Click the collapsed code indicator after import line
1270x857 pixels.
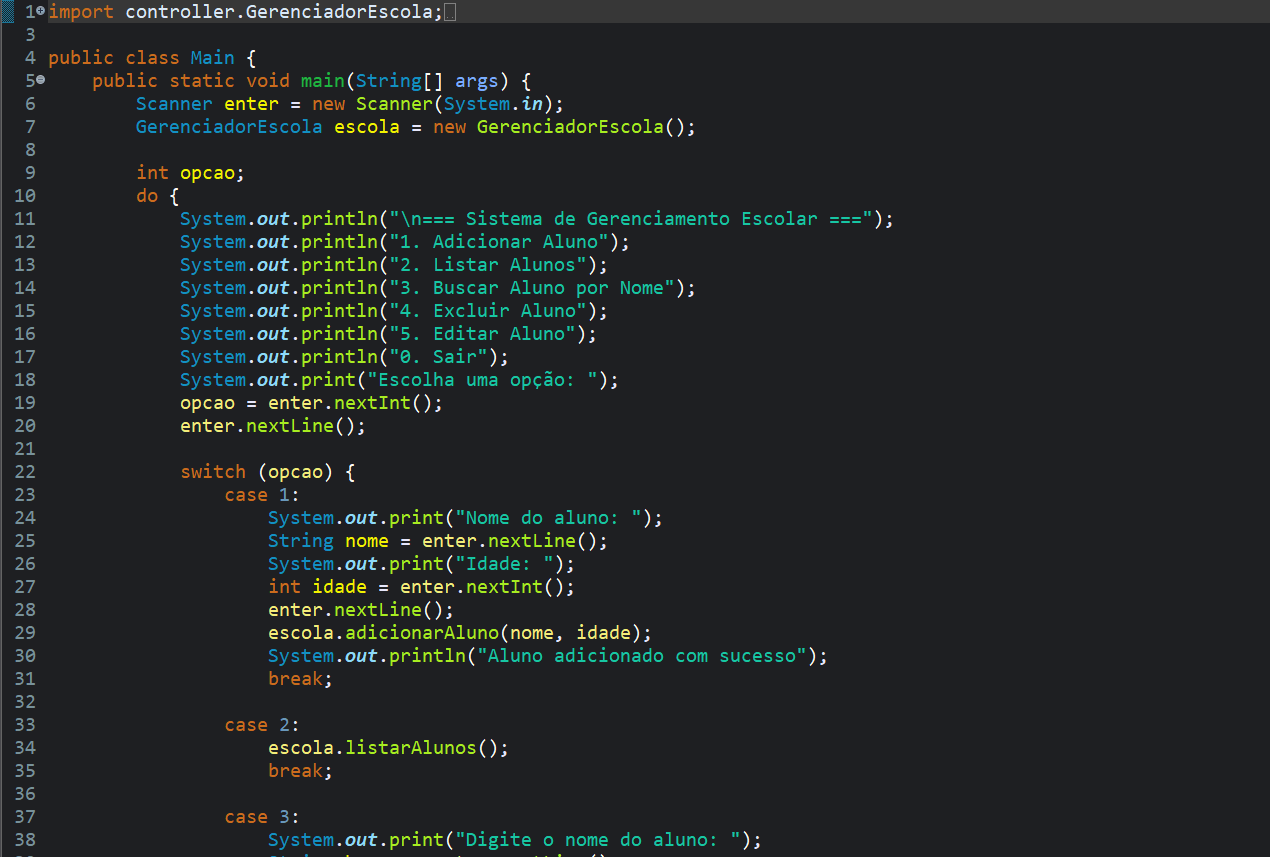(451, 11)
